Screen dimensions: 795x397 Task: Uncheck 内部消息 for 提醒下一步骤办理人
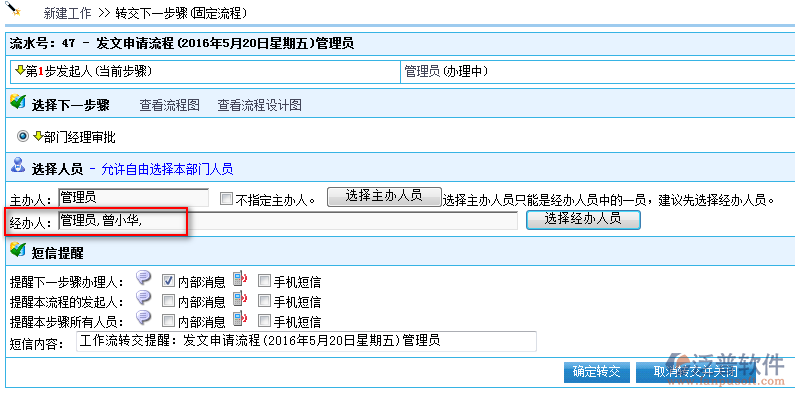coord(168,280)
